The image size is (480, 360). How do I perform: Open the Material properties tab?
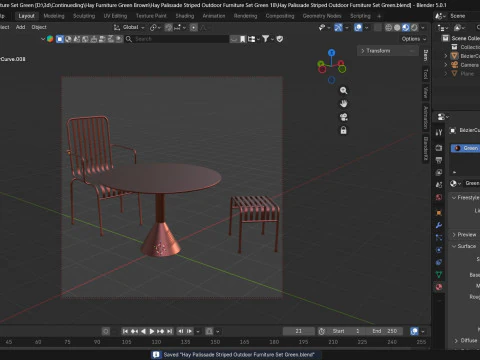tap(439, 287)
